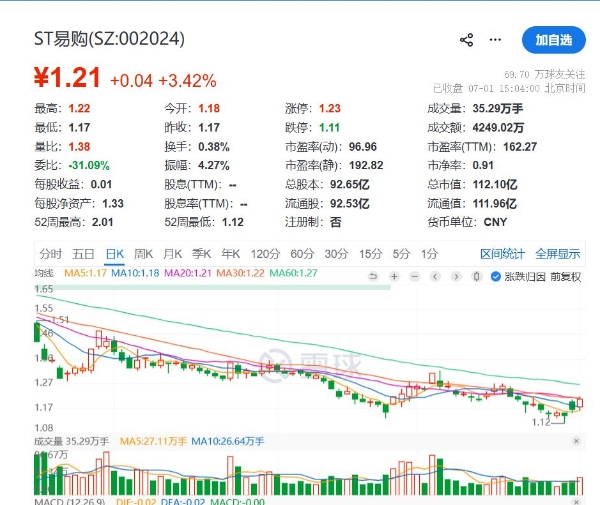Viewport: 600px width, 505px height.
Task: Switch to the 15分 chart tab
Action: (x=370, y=254)
